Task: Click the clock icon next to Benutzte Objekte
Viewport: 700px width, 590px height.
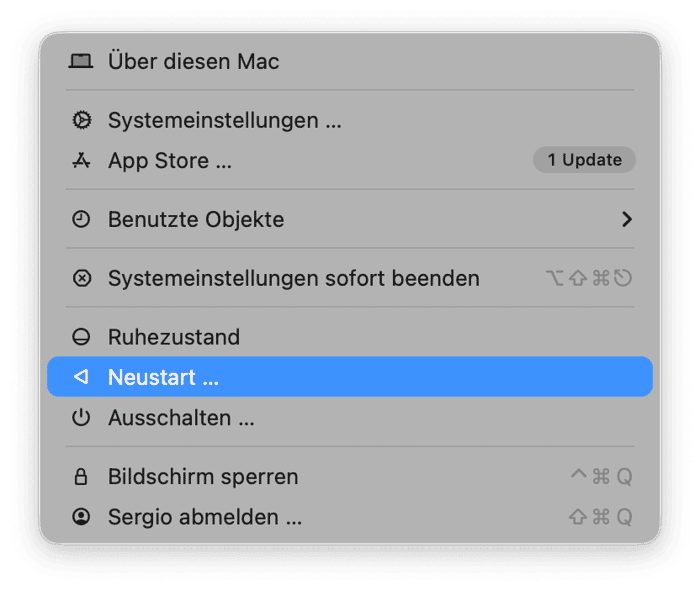Action: click(81, 219)
